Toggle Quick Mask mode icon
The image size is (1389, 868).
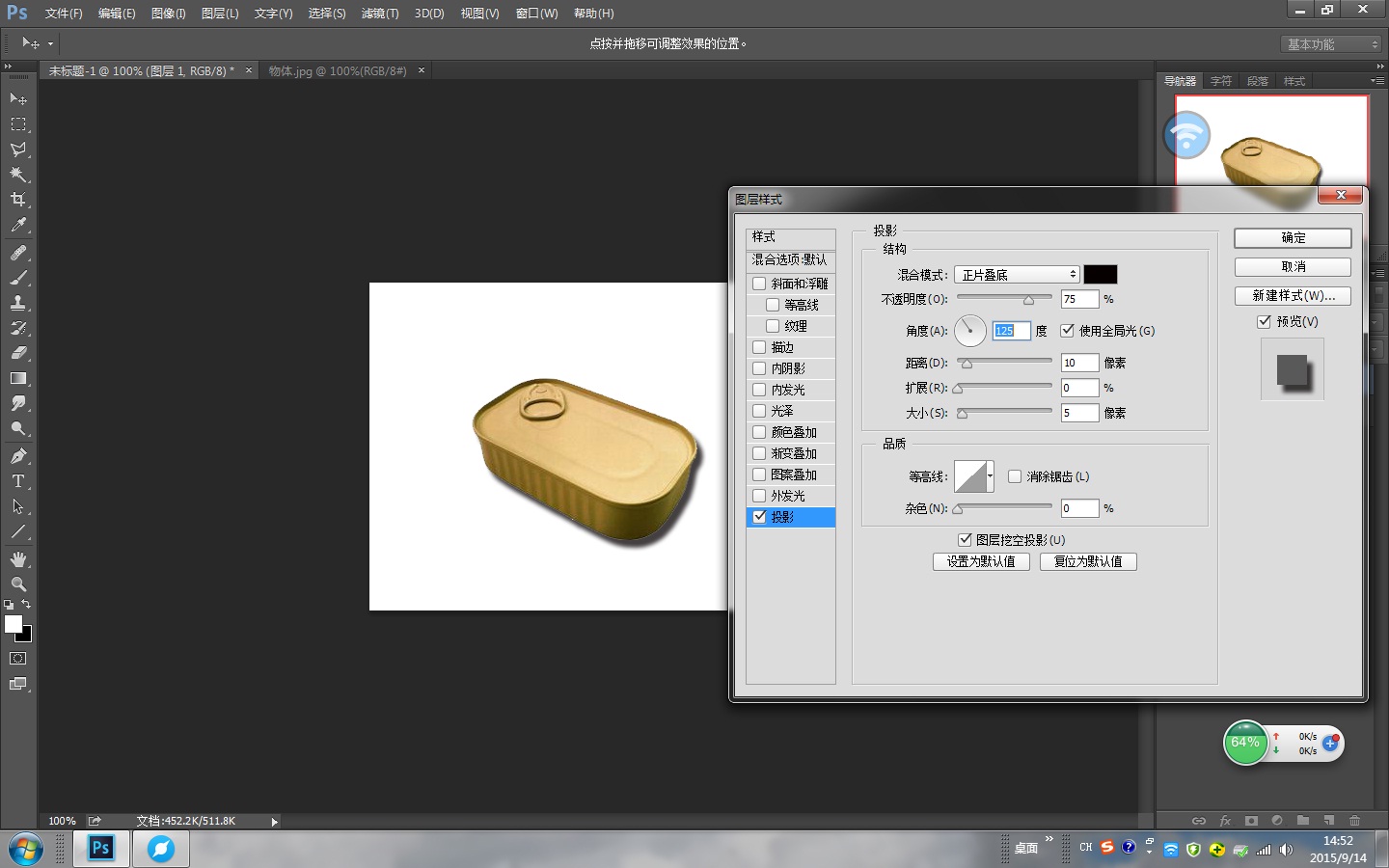(x=18, y=659)
